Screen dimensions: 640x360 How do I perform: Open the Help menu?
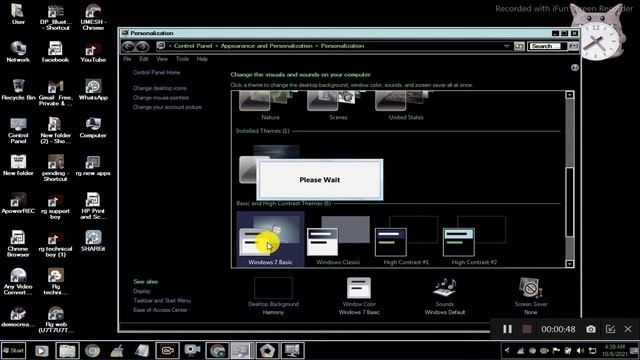202,59
